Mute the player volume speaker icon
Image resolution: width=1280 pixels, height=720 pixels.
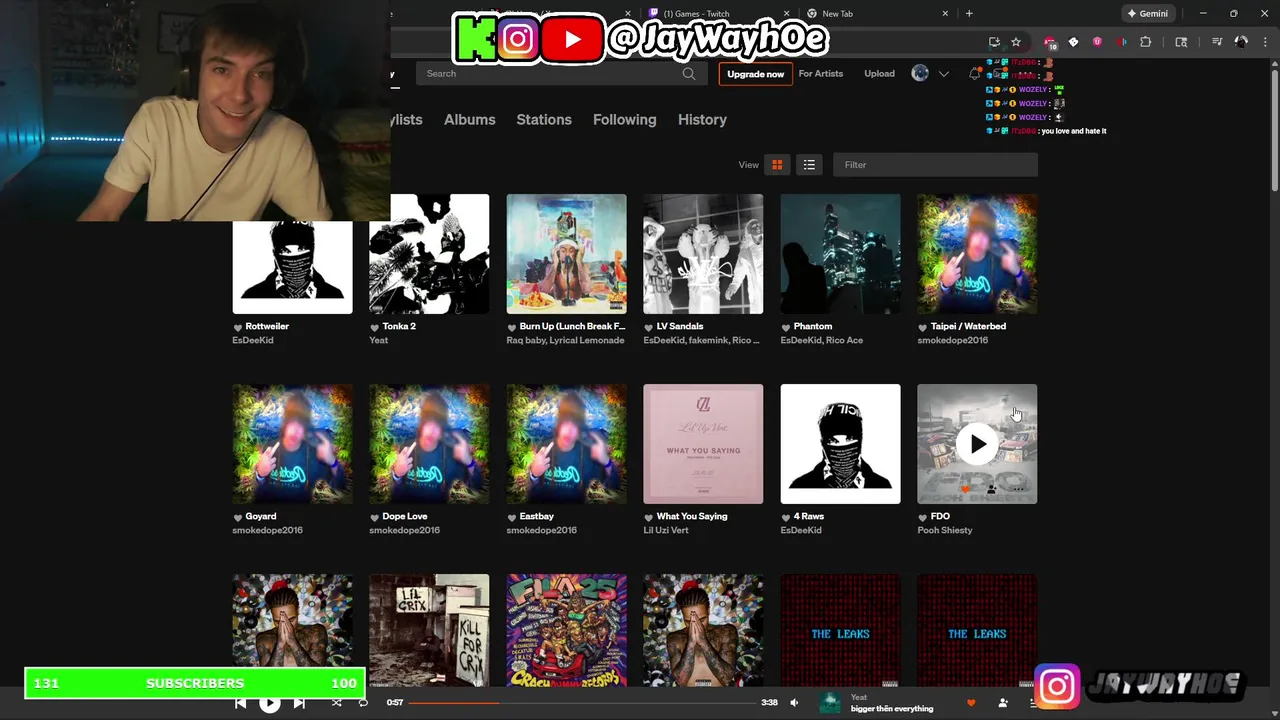[794, 703]
